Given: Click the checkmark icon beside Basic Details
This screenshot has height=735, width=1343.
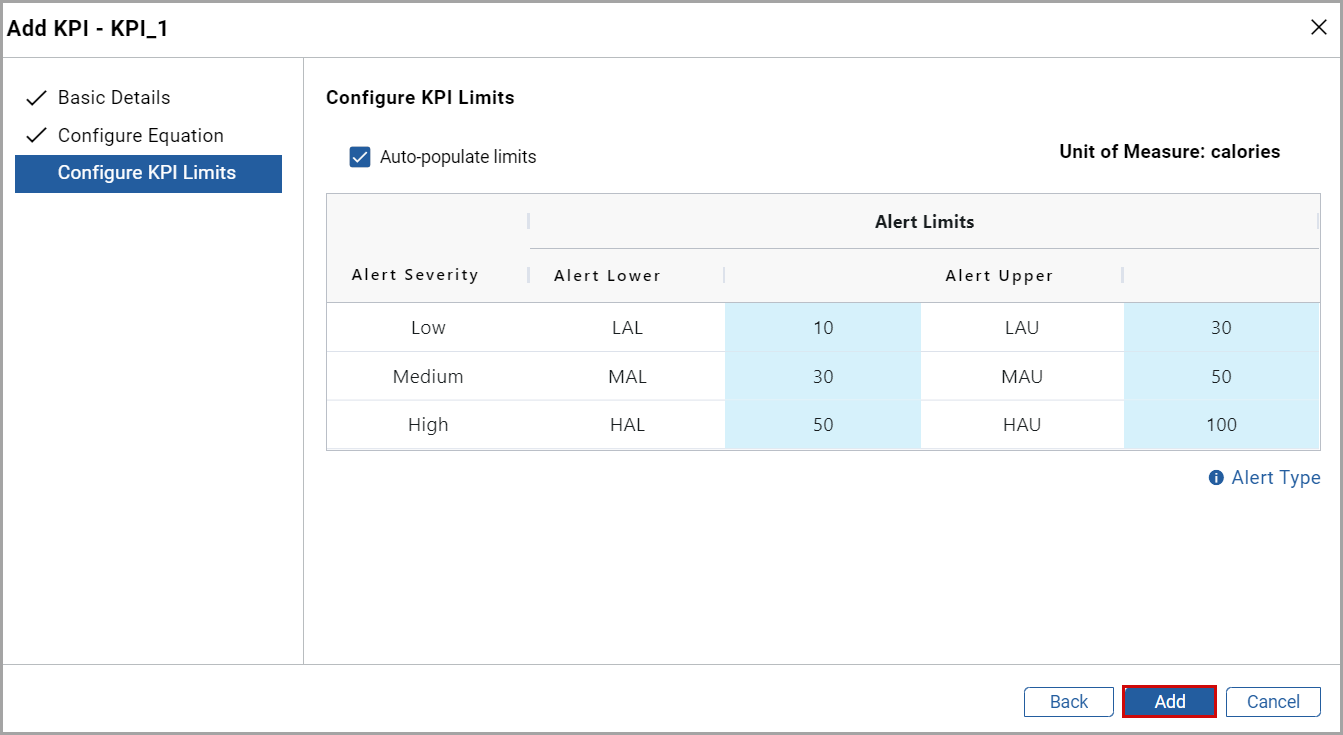Looking at the screenshot, I should (x=36, y=97).
